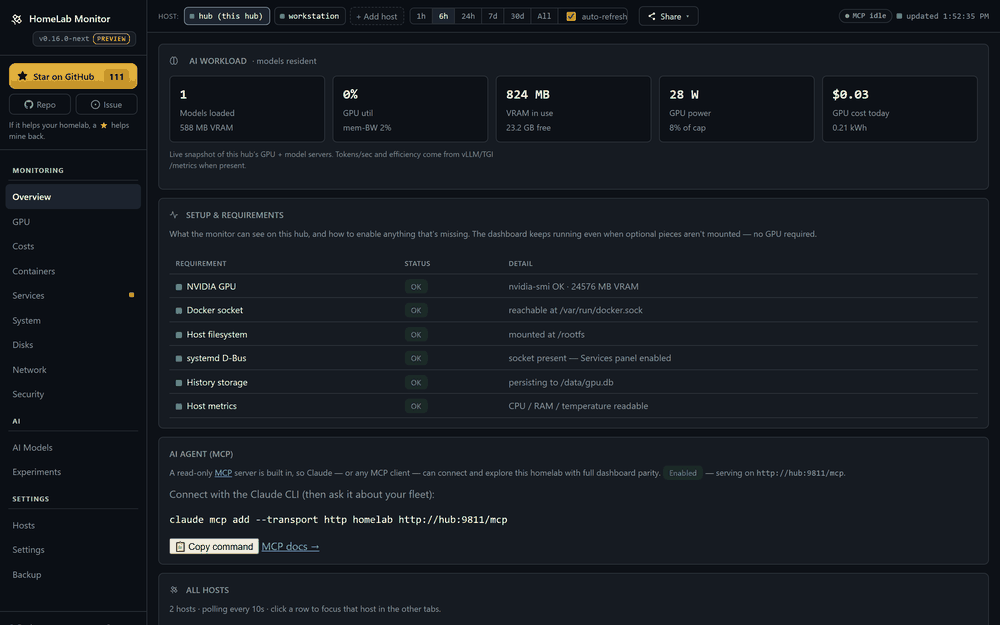The image size is (1000, 625).
Task: Click the MCP idle status badge
Action: 865,16
